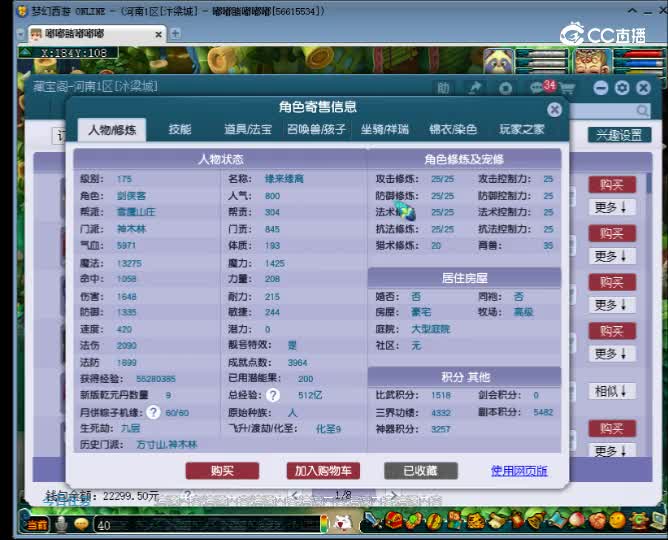668x540 pixels.
Task: Click the round record icon beside share arrow
Action: 505,88
